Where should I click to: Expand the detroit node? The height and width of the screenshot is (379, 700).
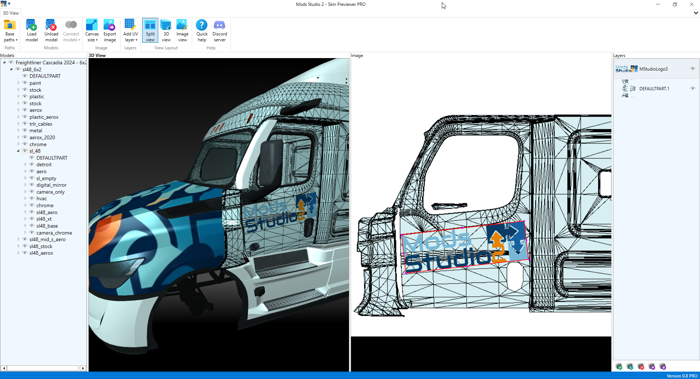(25, 165)
